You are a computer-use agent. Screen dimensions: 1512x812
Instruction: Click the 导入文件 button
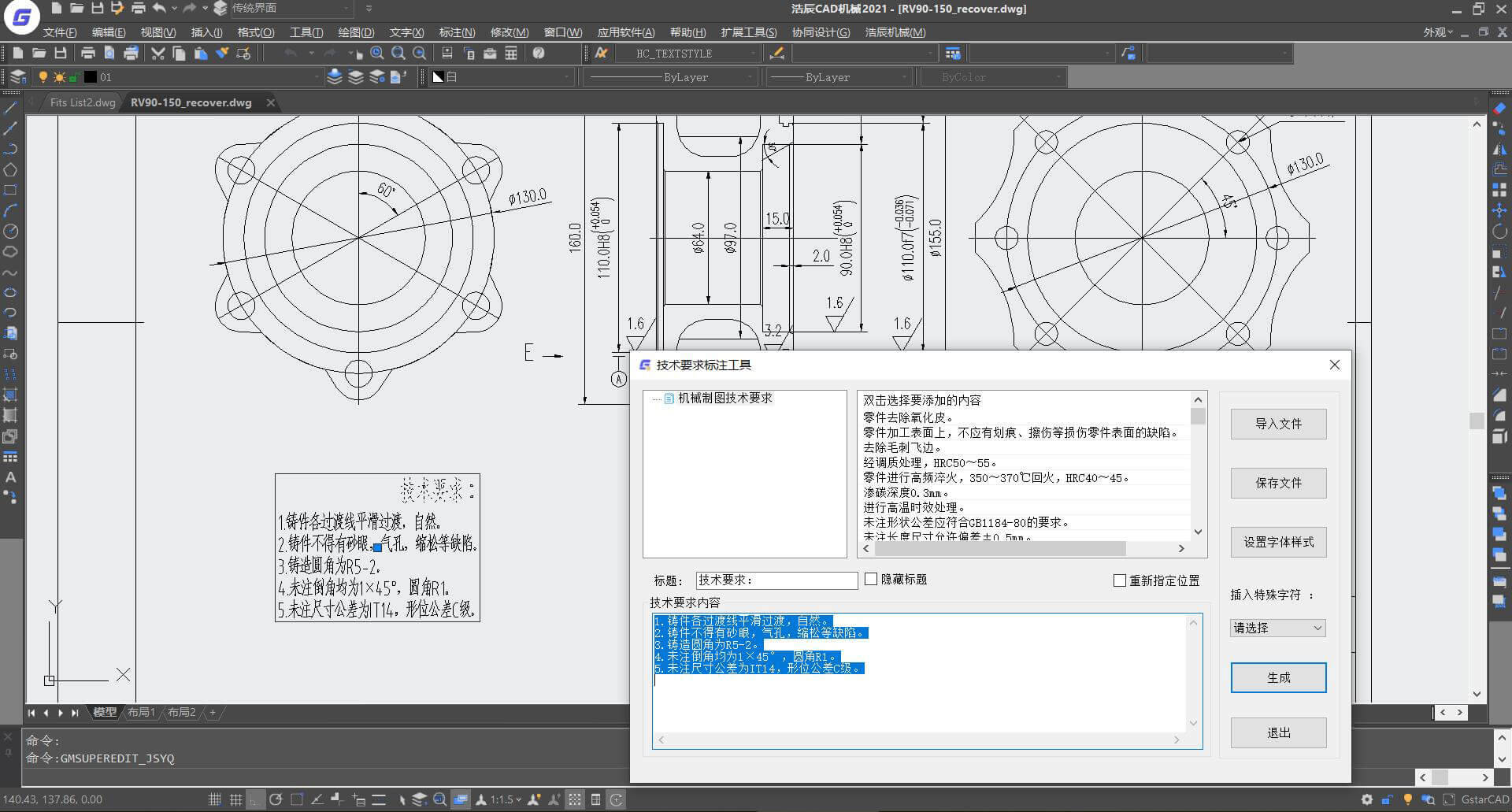(x=1278, y=424)
